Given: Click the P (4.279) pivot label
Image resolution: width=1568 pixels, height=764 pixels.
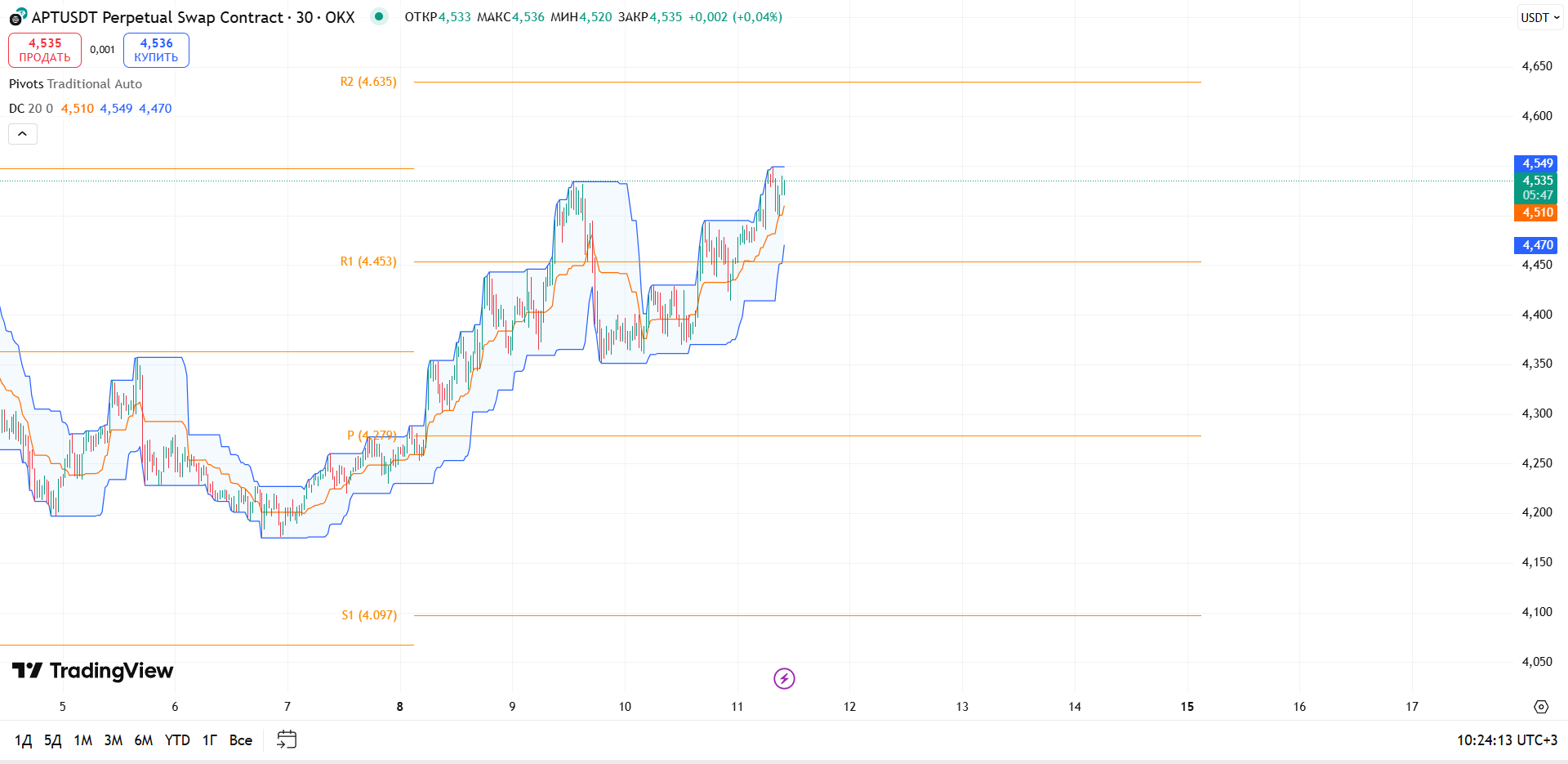Looking at the screenshot, I should click(372, 436).
